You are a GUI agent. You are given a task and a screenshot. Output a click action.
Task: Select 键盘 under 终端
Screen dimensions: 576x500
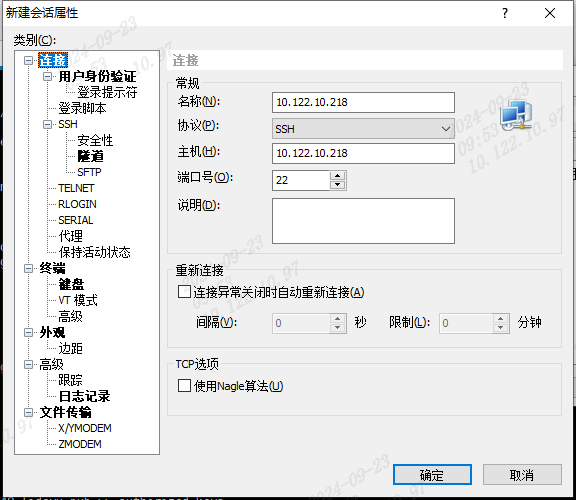[x=71, y=284]
